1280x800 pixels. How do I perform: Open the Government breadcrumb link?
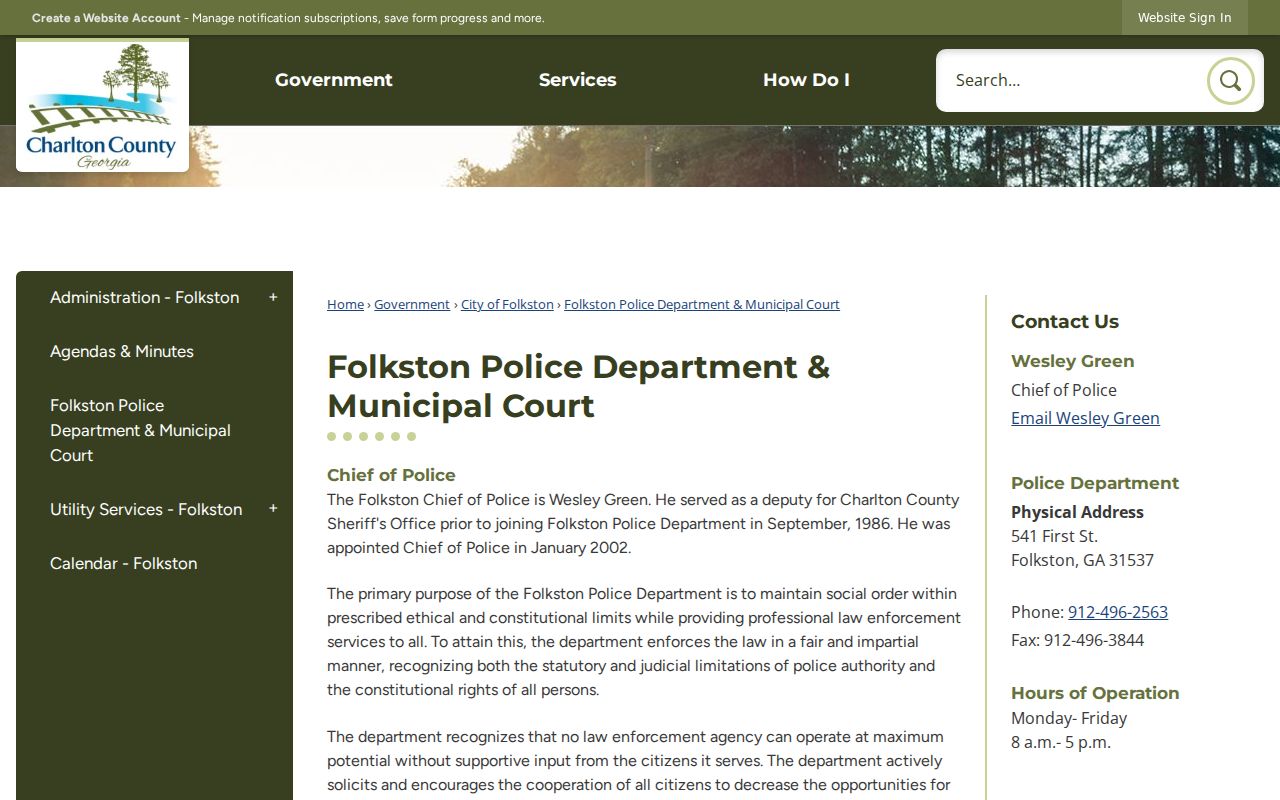point(412,304)
